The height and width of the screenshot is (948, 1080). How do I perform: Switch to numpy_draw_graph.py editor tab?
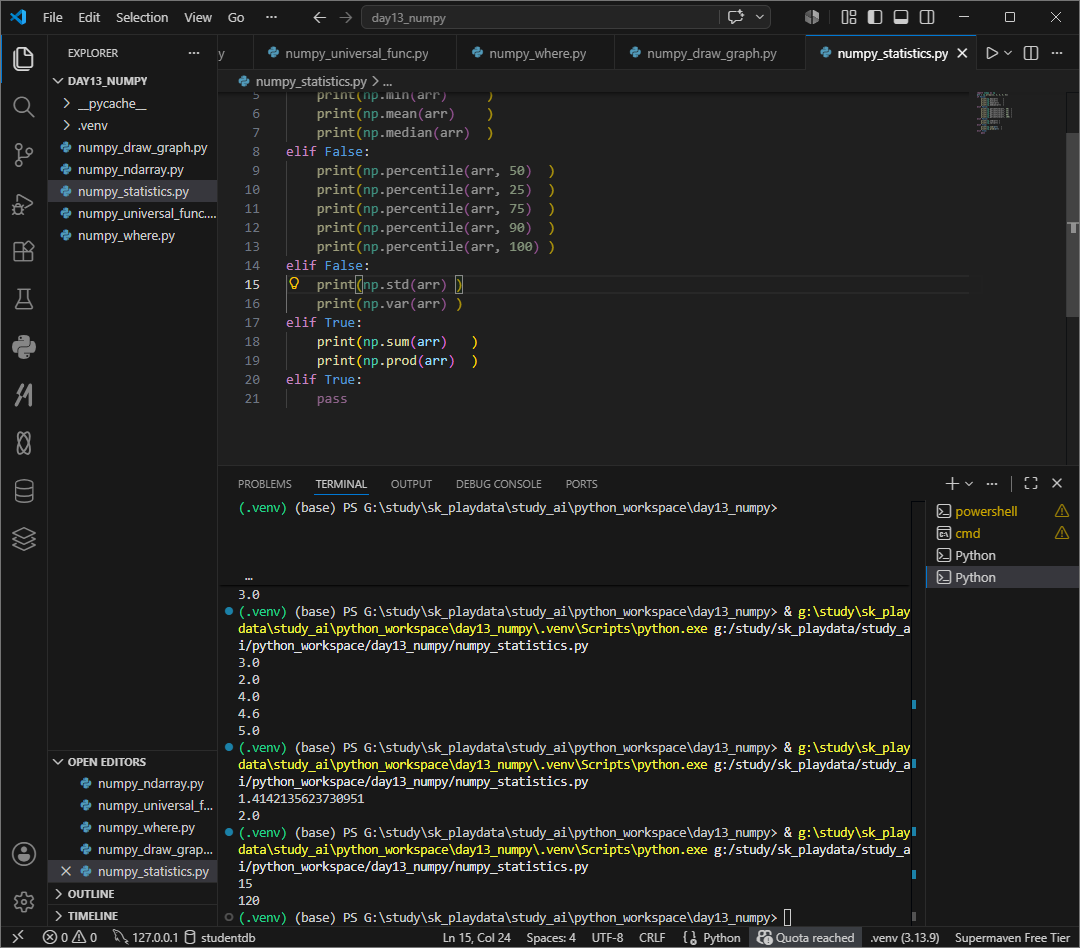click(x=709, y=53)
